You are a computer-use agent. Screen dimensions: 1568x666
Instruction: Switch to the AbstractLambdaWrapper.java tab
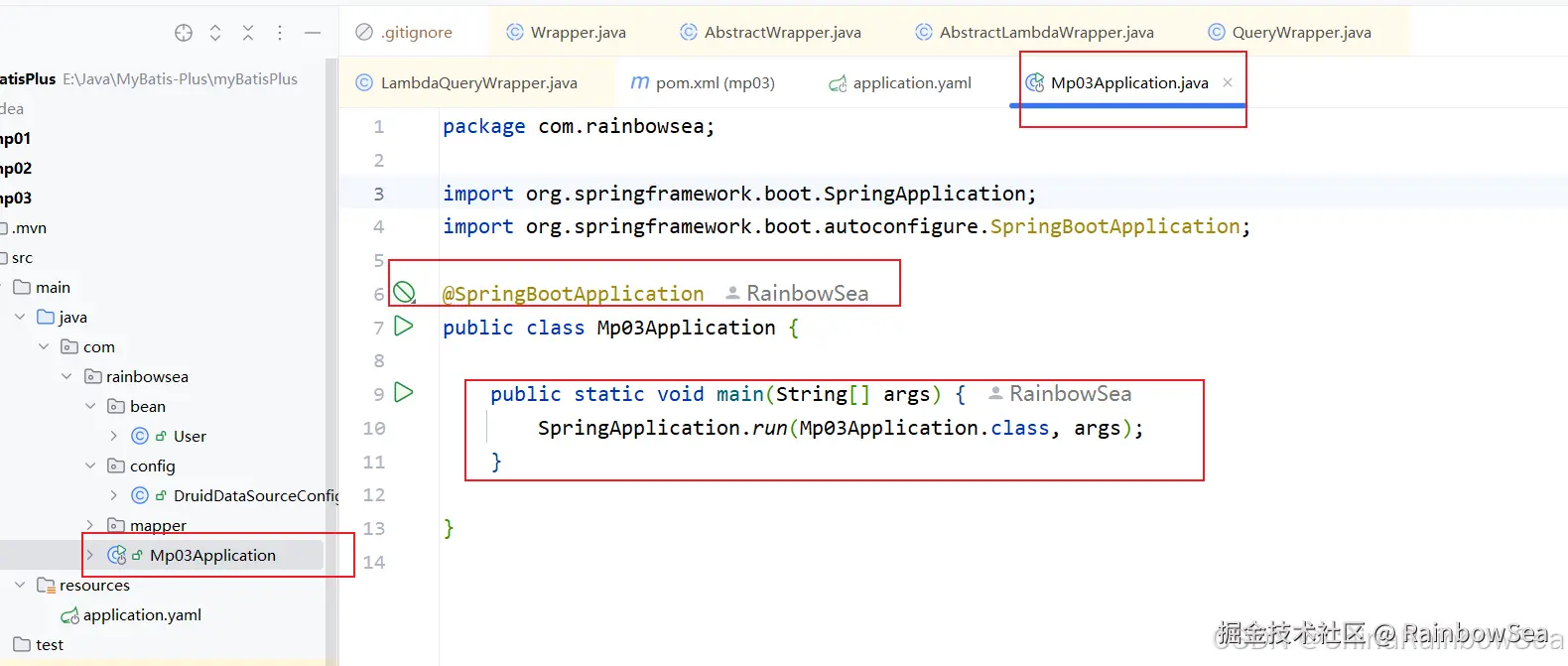(1035, 32)
